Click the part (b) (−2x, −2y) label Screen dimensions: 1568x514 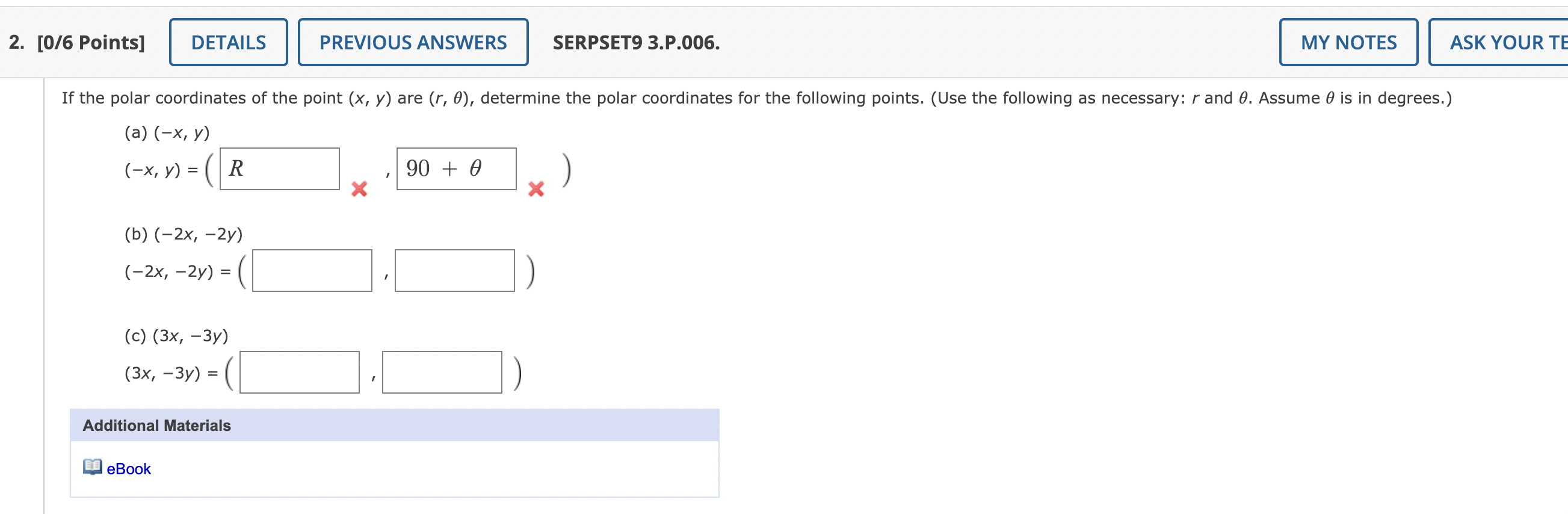click(184, 234)
